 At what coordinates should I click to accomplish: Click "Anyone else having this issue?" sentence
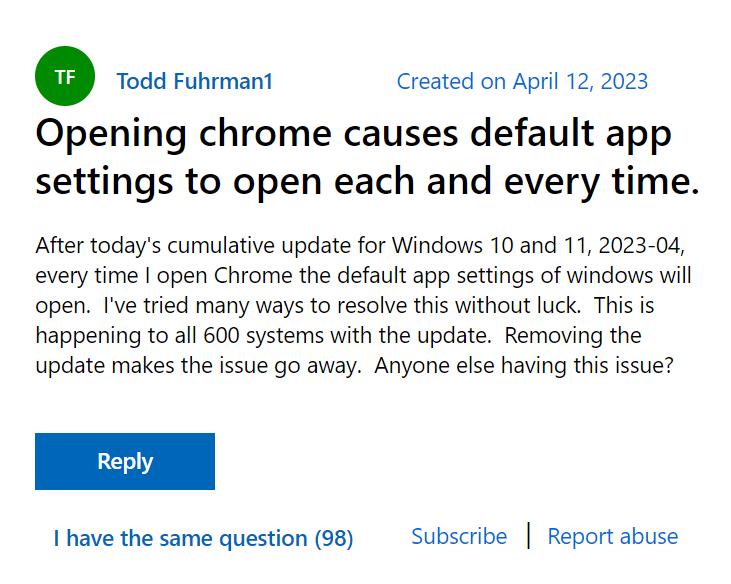tap(524, 366)
